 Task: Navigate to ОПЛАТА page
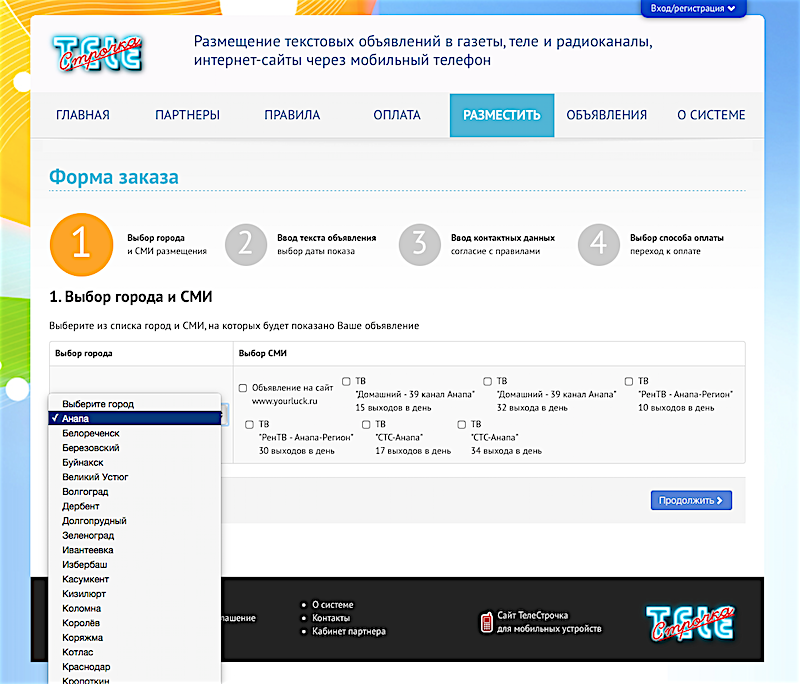pyautogui.click(x=397, y=115)
